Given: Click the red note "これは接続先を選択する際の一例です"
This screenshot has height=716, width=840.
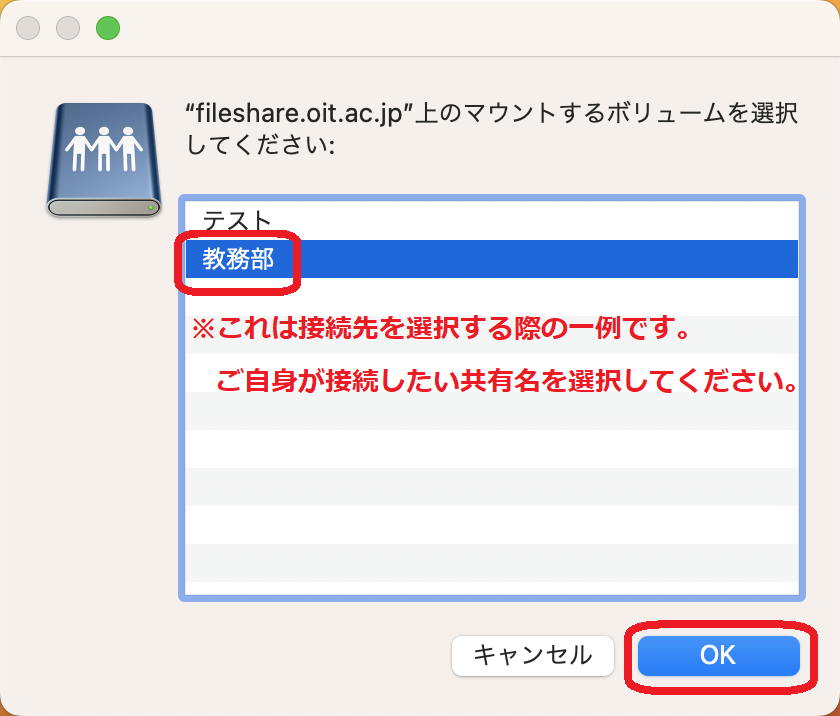Looking at the screenshot, I should click(440, 328).
